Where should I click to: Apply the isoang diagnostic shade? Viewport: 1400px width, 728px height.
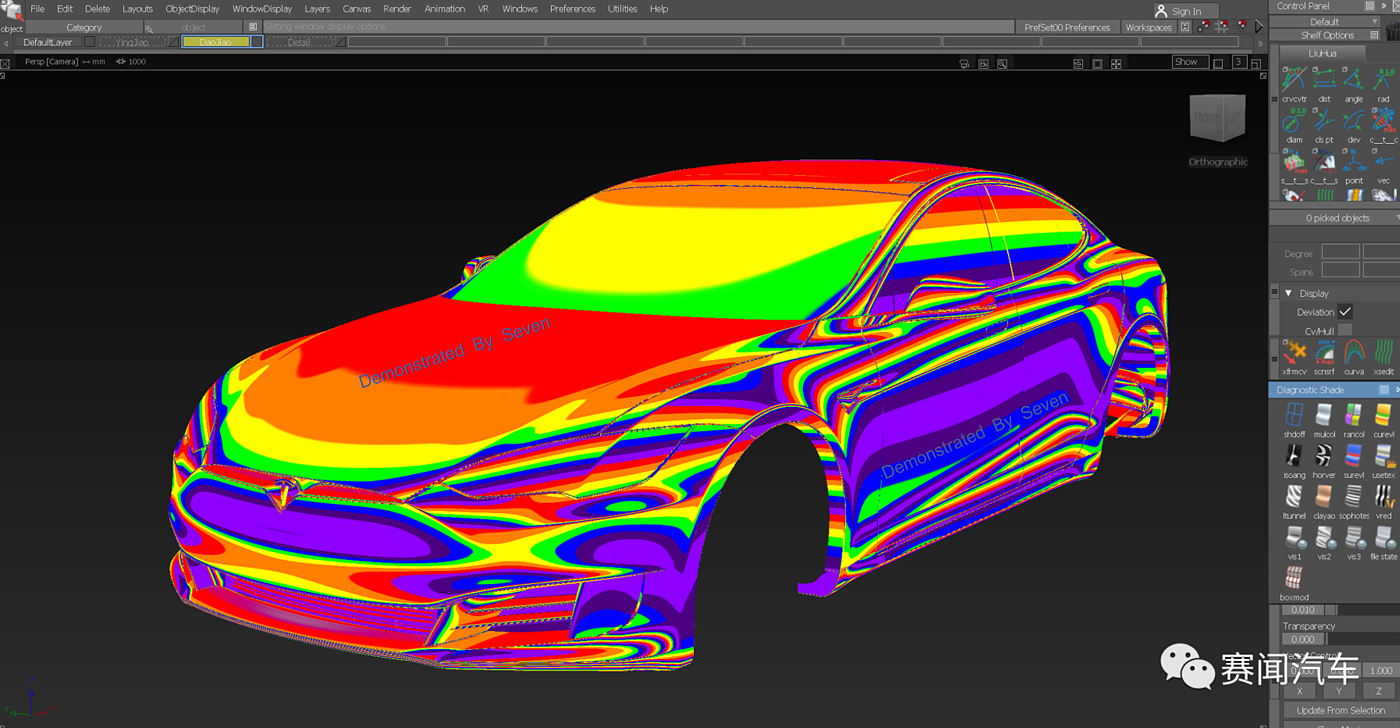tap(1294, 456)
